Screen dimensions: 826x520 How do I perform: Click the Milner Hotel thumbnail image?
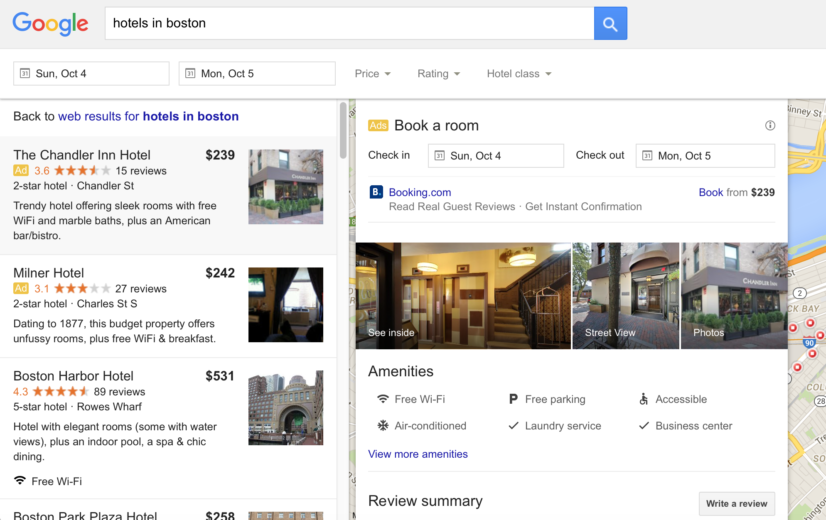click(x=286, y=305)
